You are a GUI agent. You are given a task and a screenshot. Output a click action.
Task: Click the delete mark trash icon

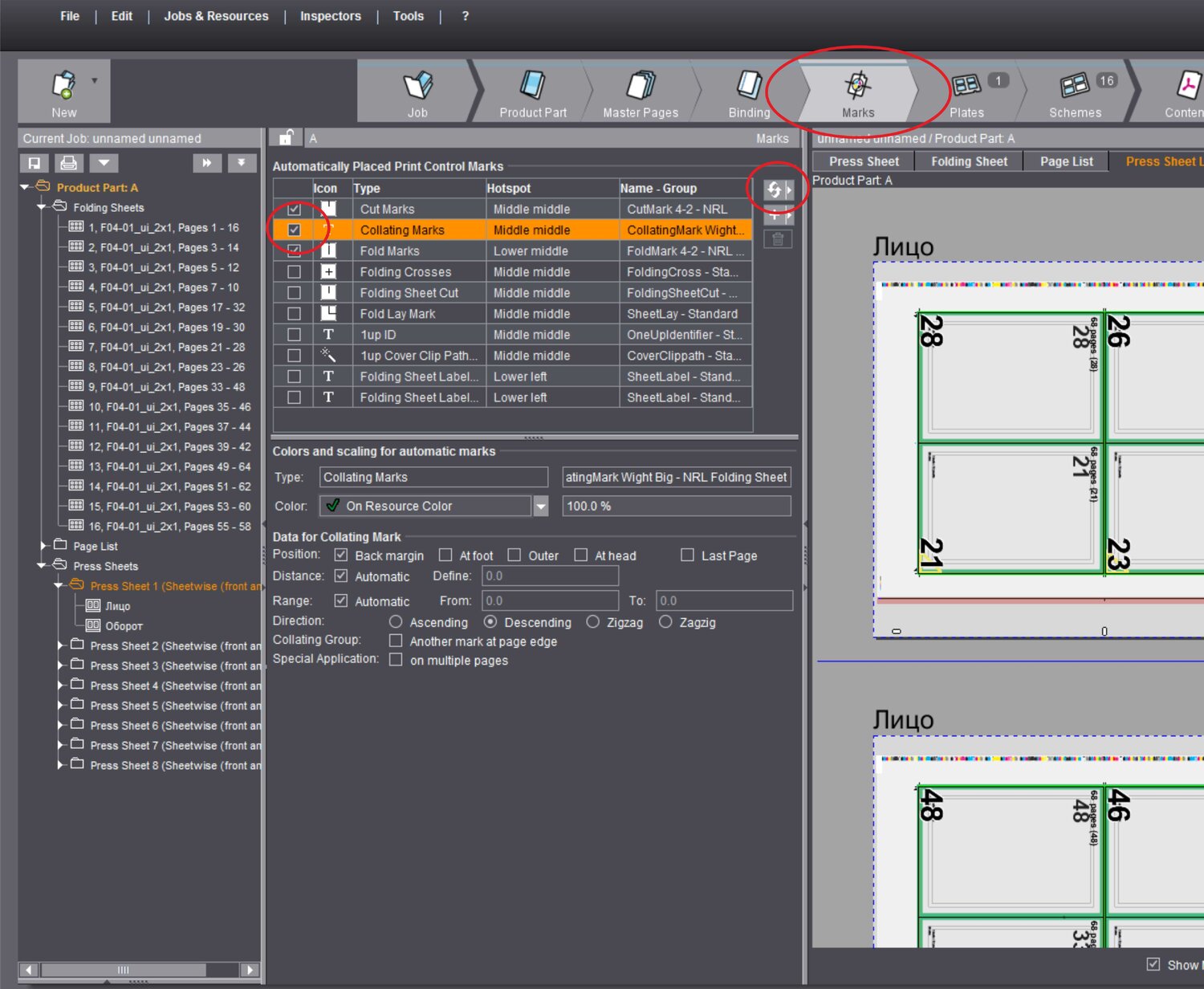coord(777,239)
